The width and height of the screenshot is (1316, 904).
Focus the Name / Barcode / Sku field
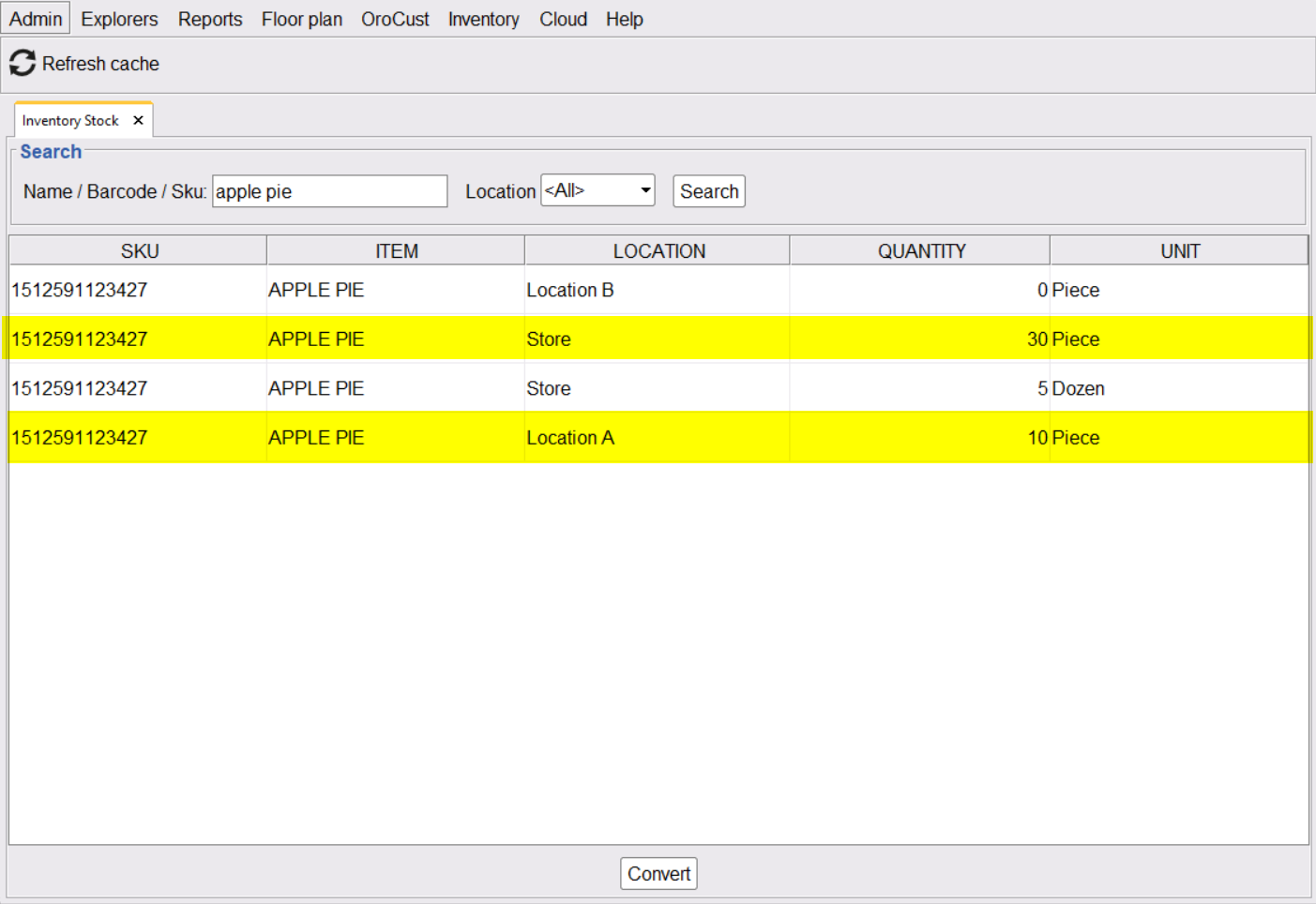[x=329, y=191]
